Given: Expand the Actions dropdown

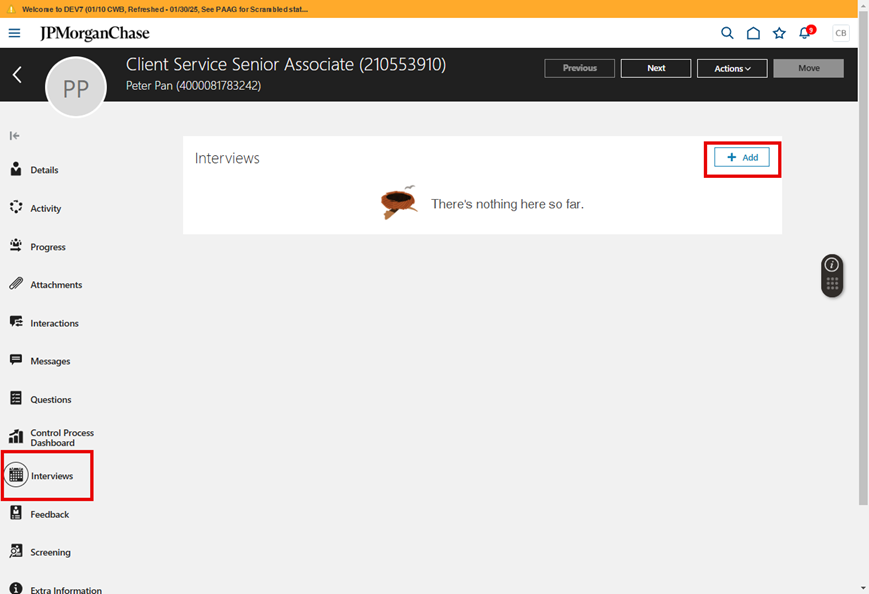Looking at the screenshot, I should tap(732, 68).
